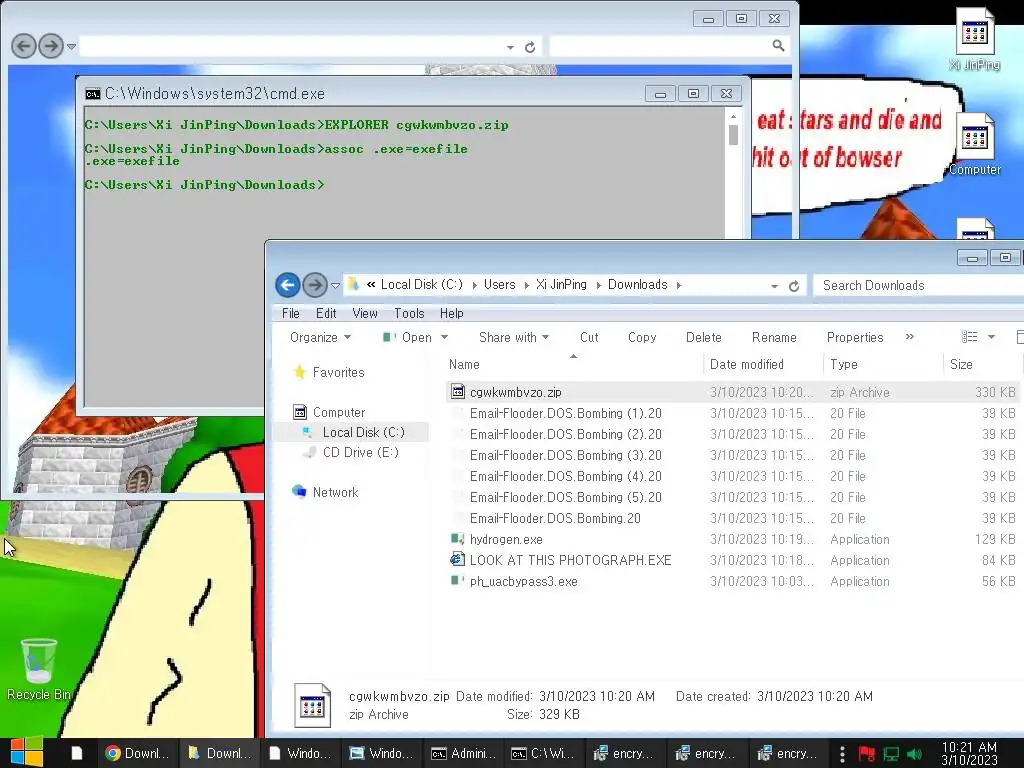
Task: Open the Recycle Bin desktop icon
Action: point(39,669)
